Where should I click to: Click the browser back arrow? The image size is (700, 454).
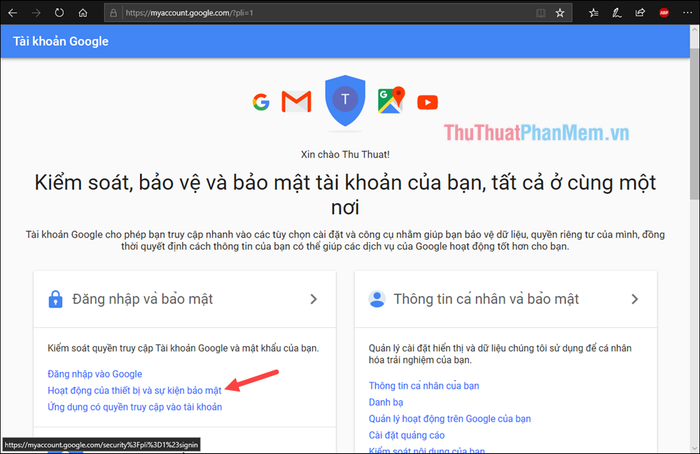pos(12,13)
